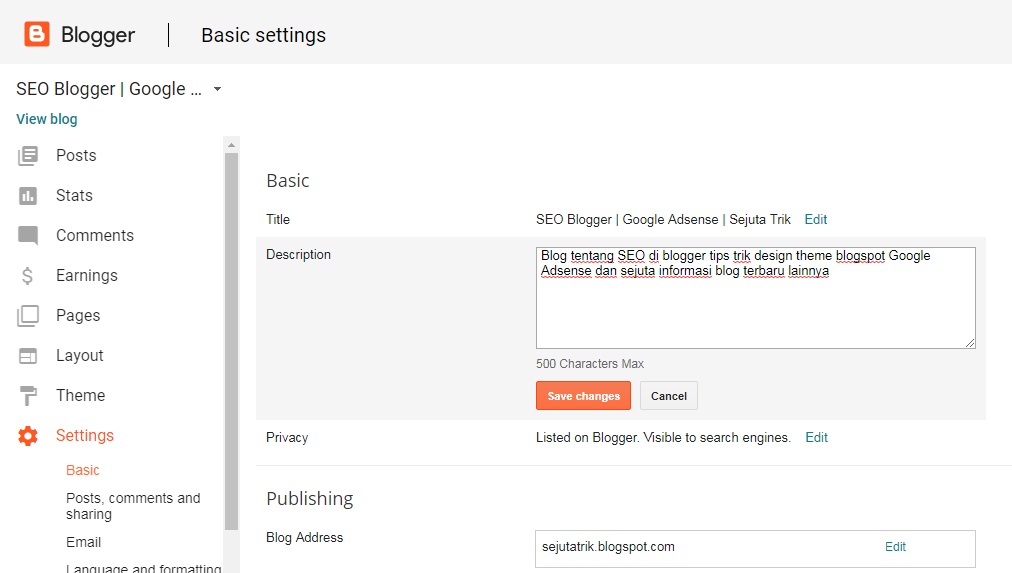Screen dimensions: 1012x573
Task: Click inside the Description text area
Action: (755, 298)
